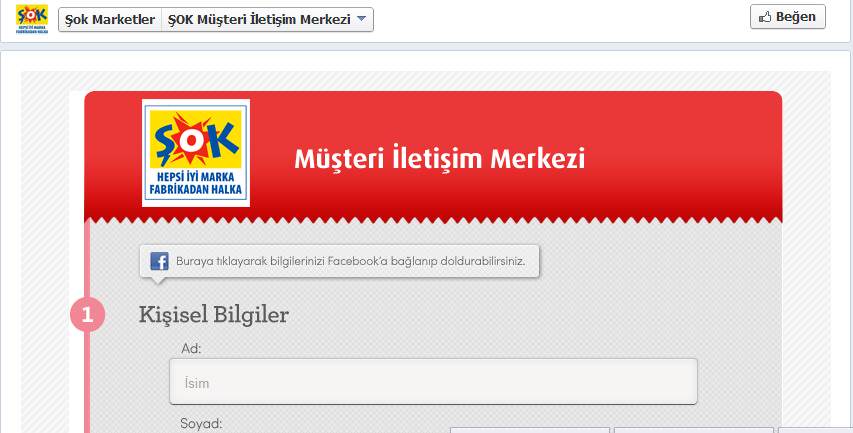The width and height of the screenshot is (853, 433).
Task: Click the Beğen like button
Action: 788,17
